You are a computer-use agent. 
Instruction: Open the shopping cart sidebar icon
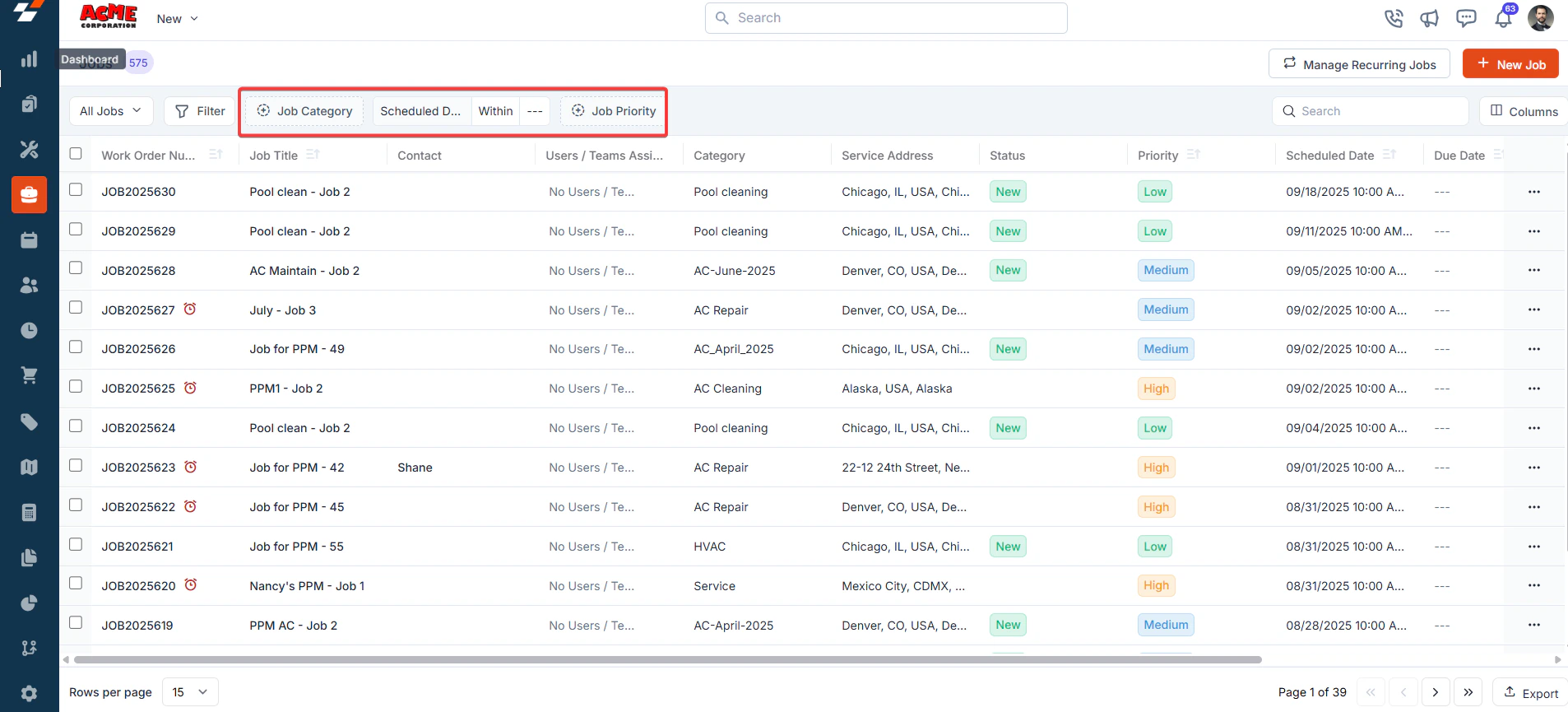[29, 375]
